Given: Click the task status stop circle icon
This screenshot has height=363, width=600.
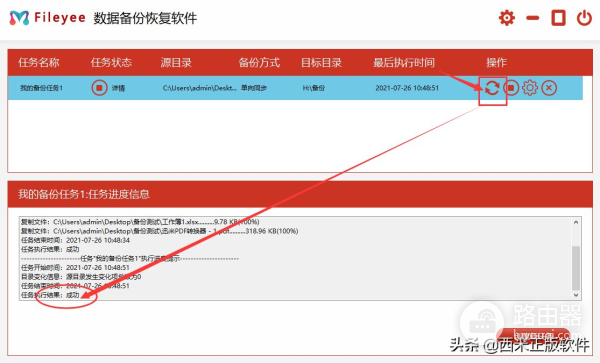Looking at the screenshot, I should [99, 88].
